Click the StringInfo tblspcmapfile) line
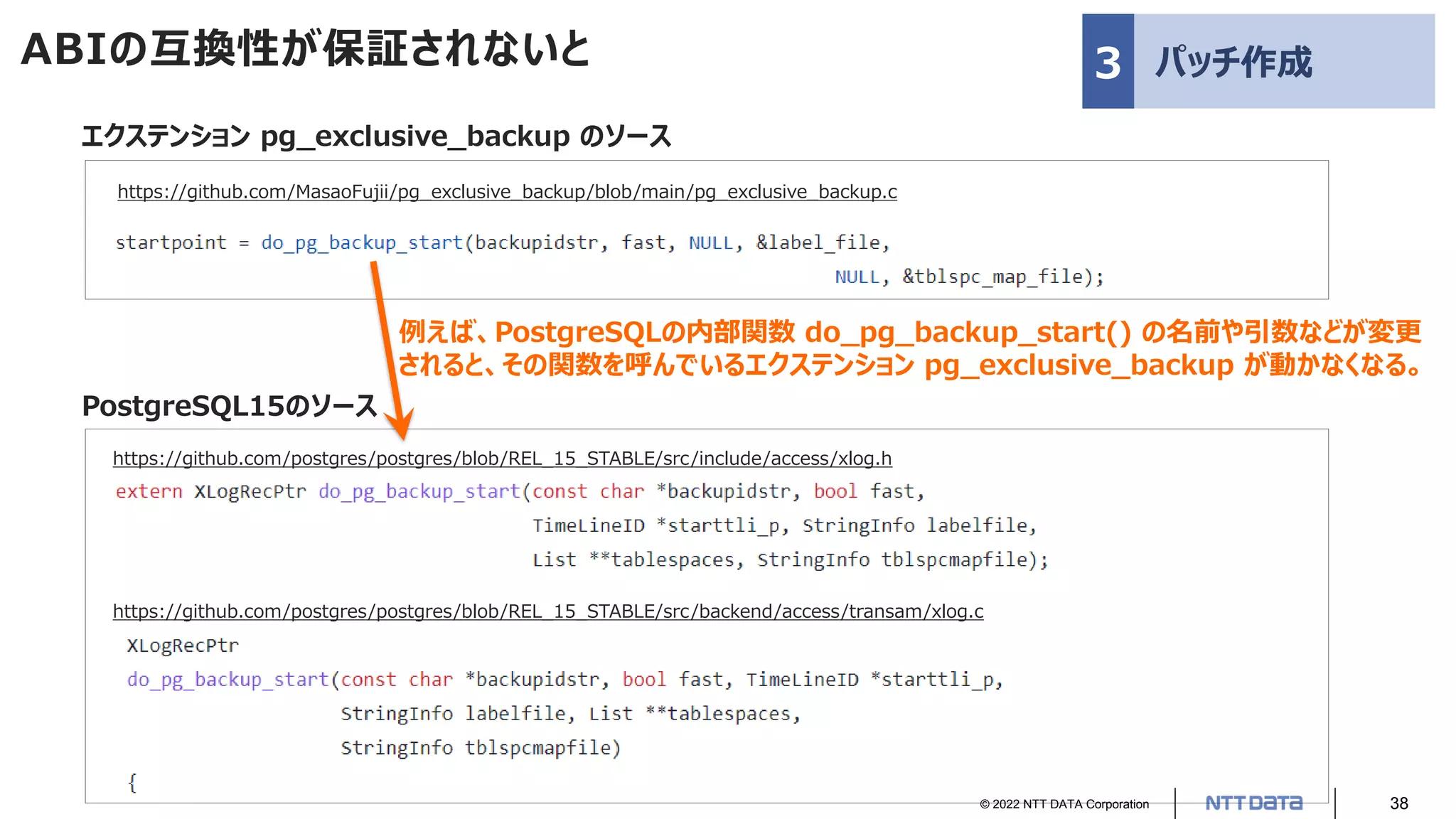Viewport: 1456px width, 819px height. point(481,748)
